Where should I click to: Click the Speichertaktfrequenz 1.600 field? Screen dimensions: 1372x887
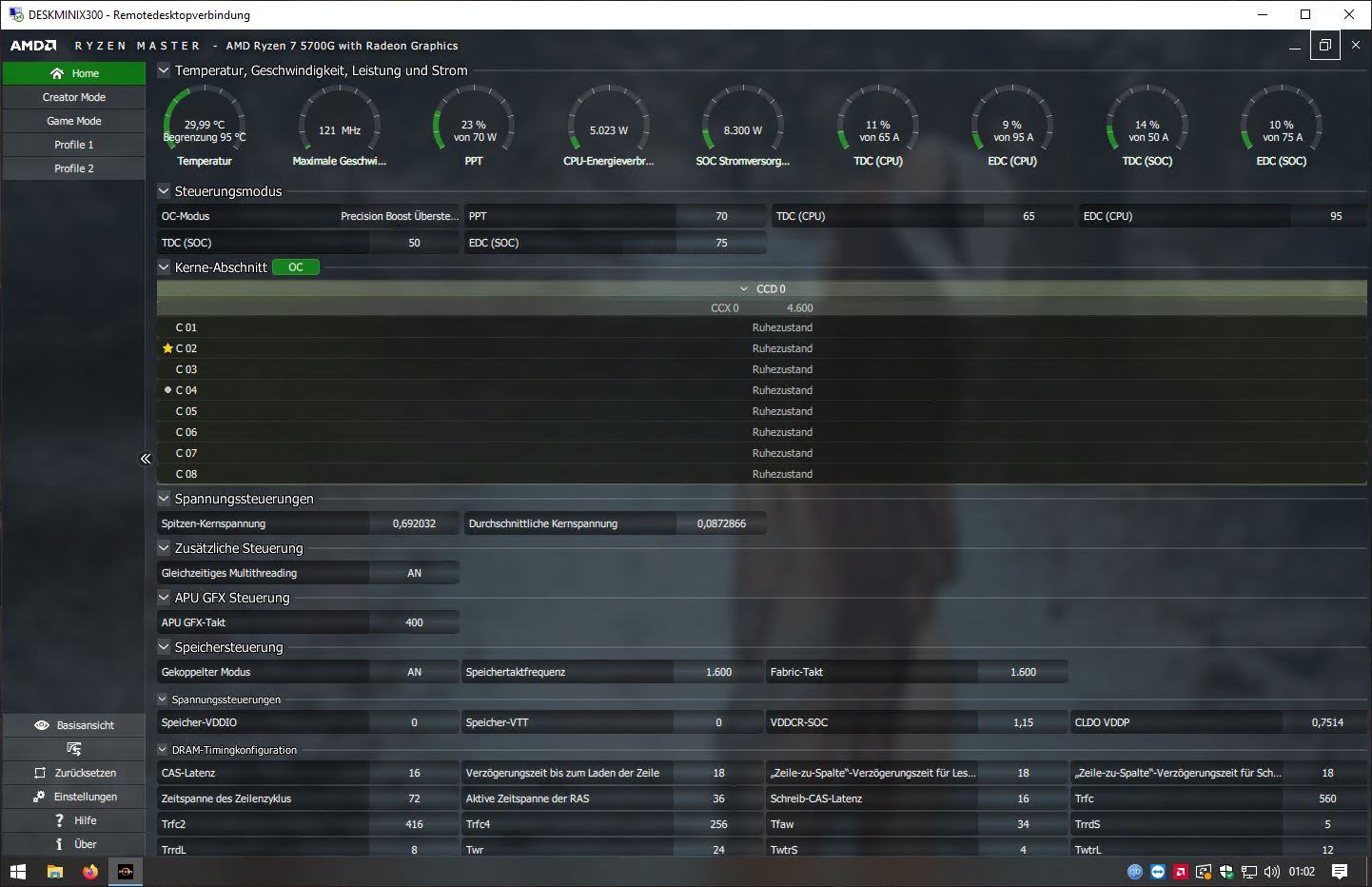tap(718, 672)
